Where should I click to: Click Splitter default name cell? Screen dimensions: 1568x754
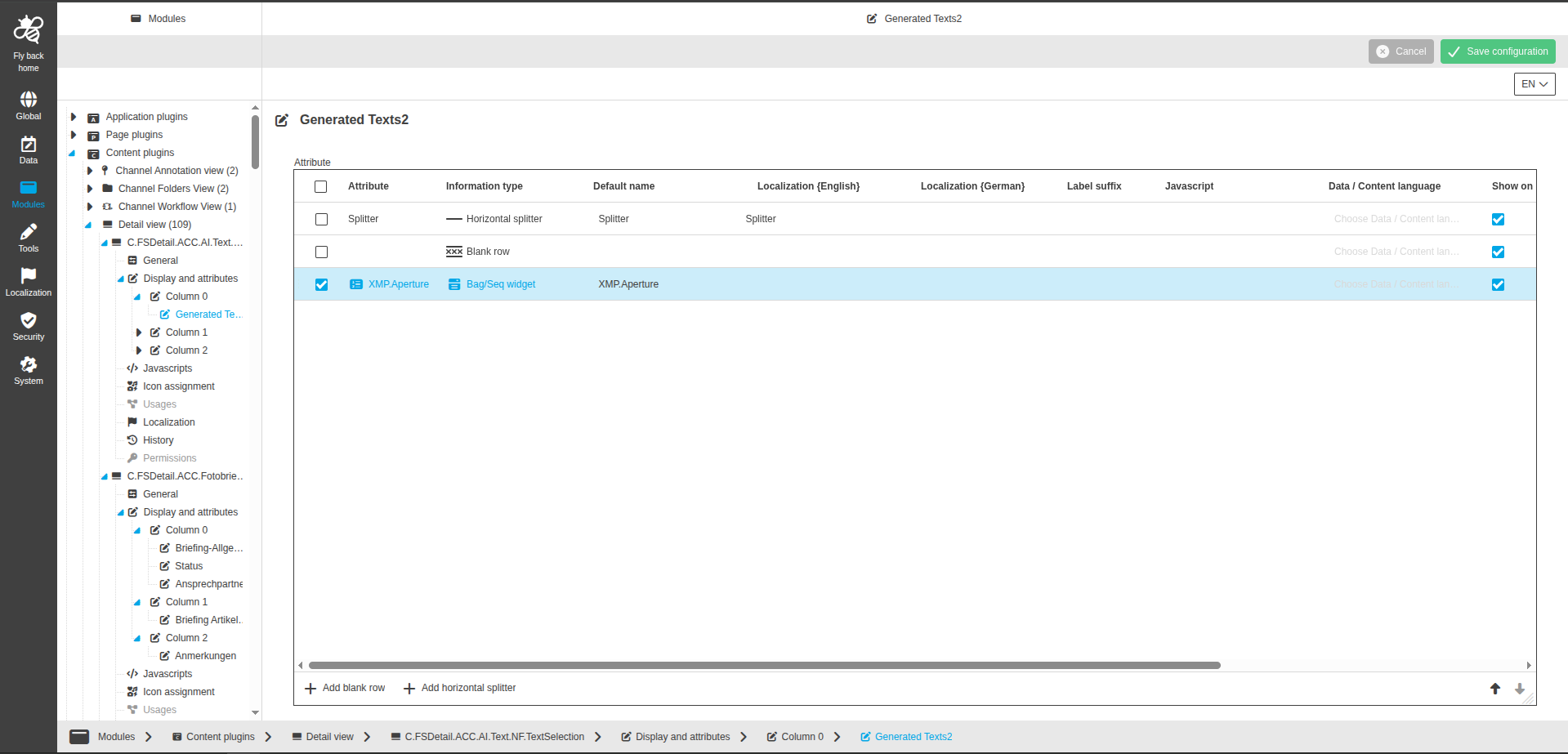tap(614, 219)
